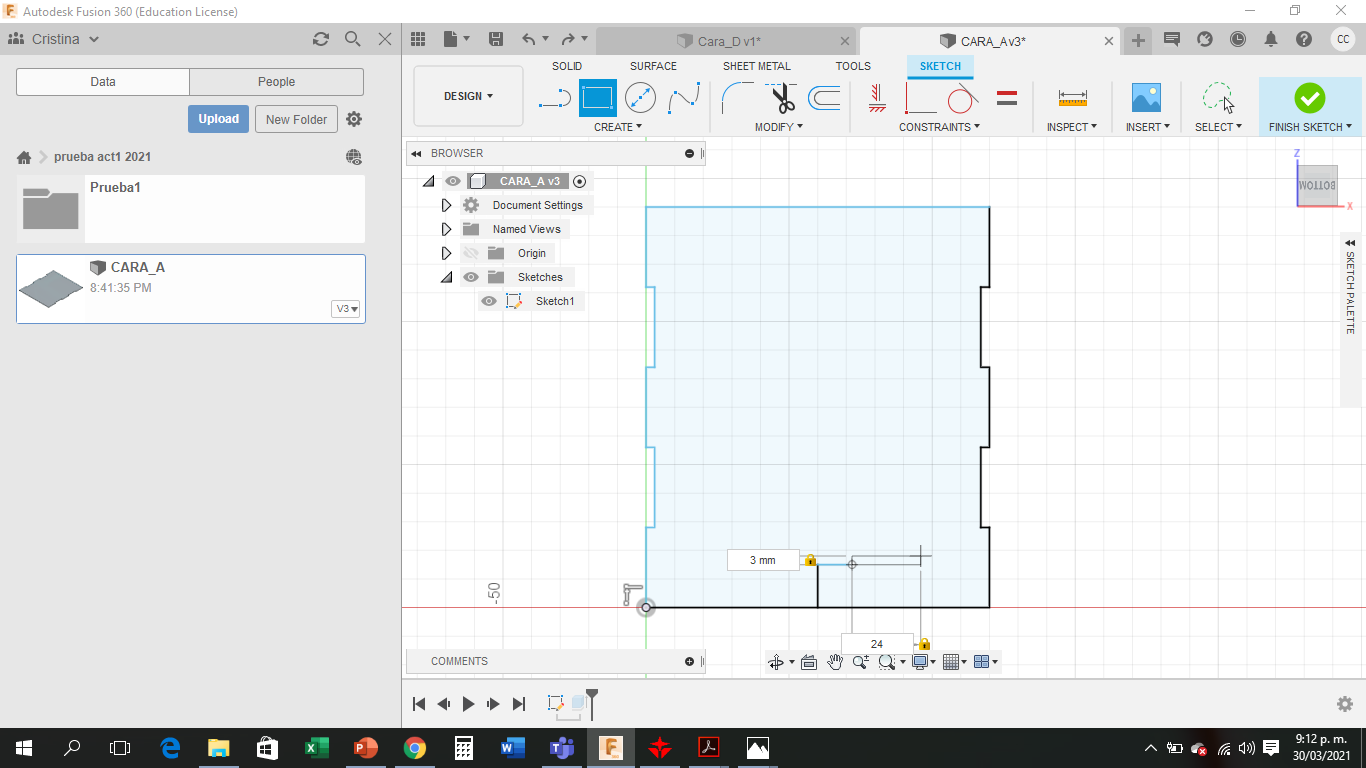The height and width of the screenshot is (768, 1366).
Task: Collapse the Sketches node
Action: click(x=446, y=277)
